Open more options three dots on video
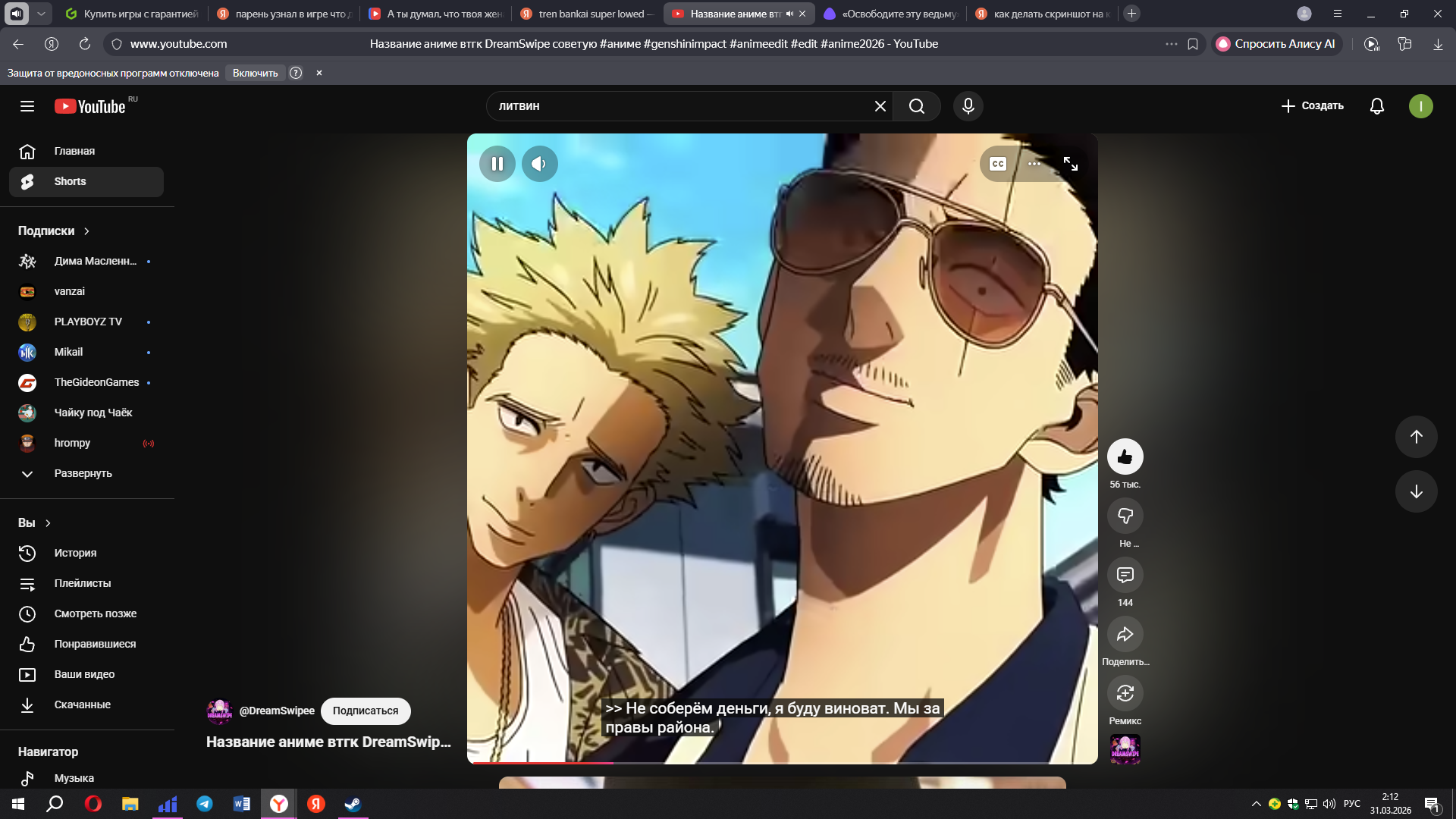The height and width of the screenshot is (819, 1456). click(x=1034, y=164)
